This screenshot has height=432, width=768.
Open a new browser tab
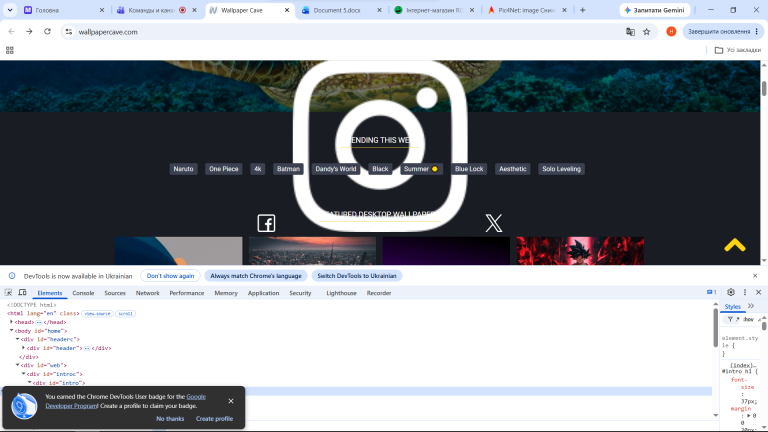click(582, 10)
